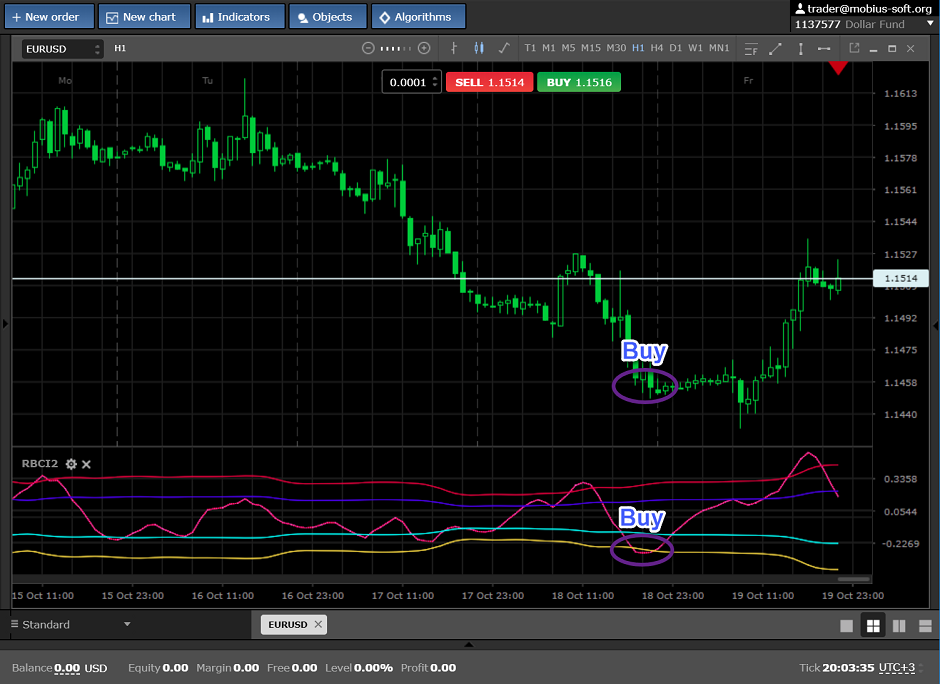The image size is (940, 684).
Task: Select the trend line drawing tool
Action: click(775, 49)
